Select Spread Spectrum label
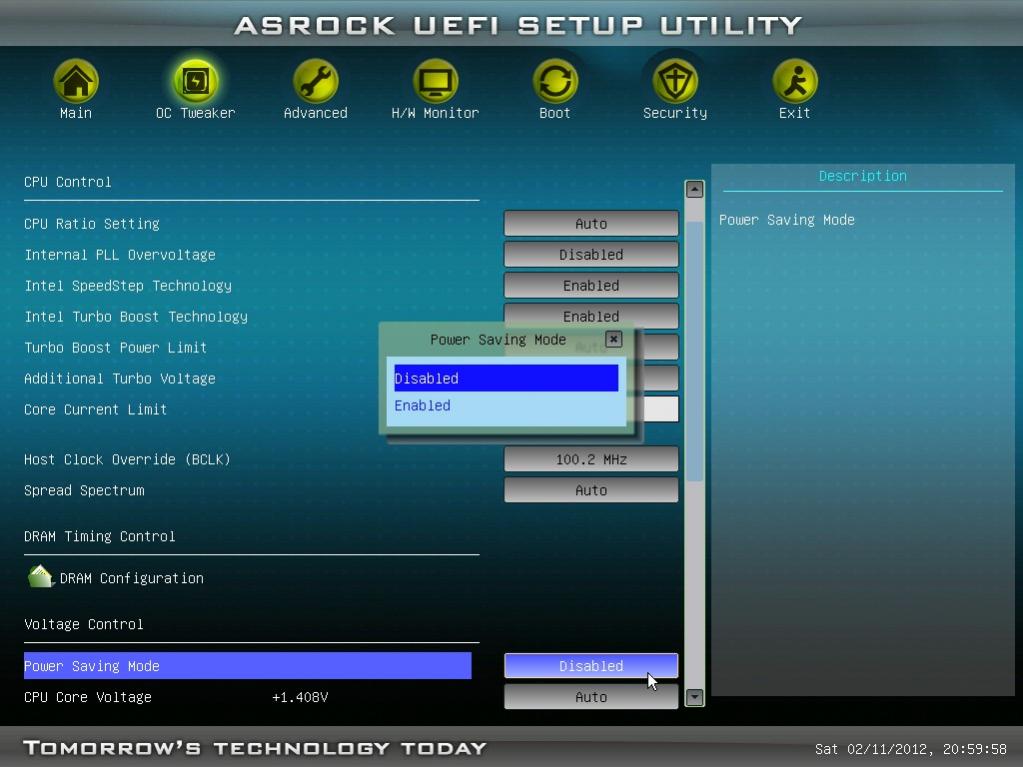Viewport: 1023px width, 767px height. coord(84,490)
